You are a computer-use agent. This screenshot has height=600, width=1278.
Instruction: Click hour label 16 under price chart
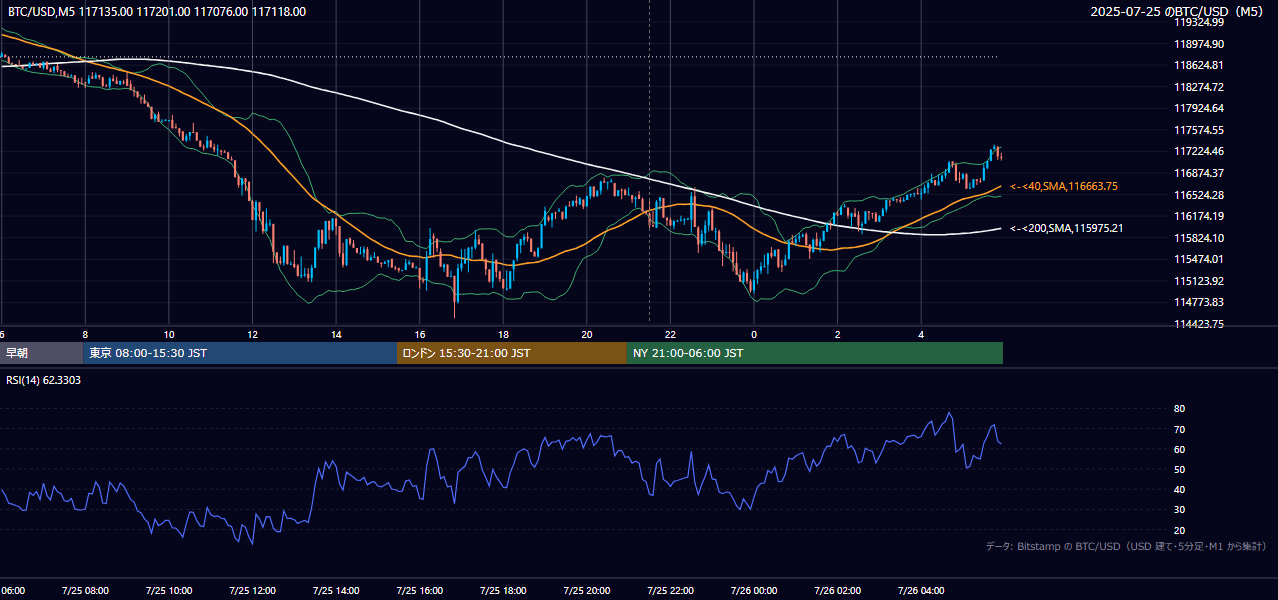pyautogui.click(x=420, y=334)
